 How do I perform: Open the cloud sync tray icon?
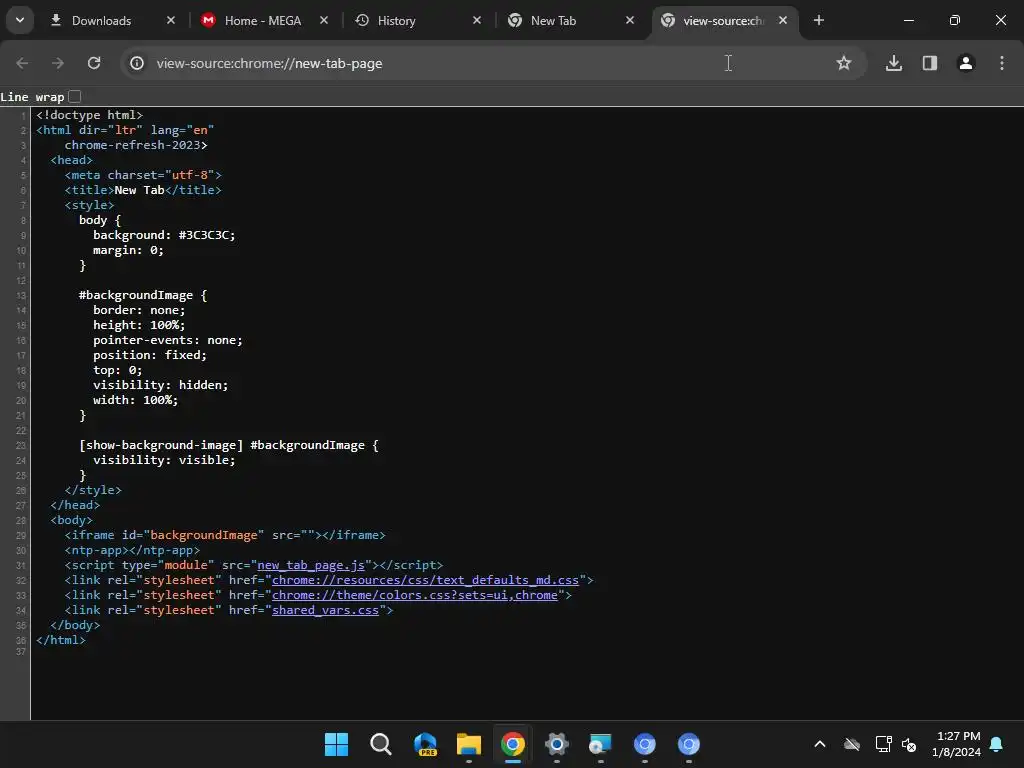tap(852, 744)
